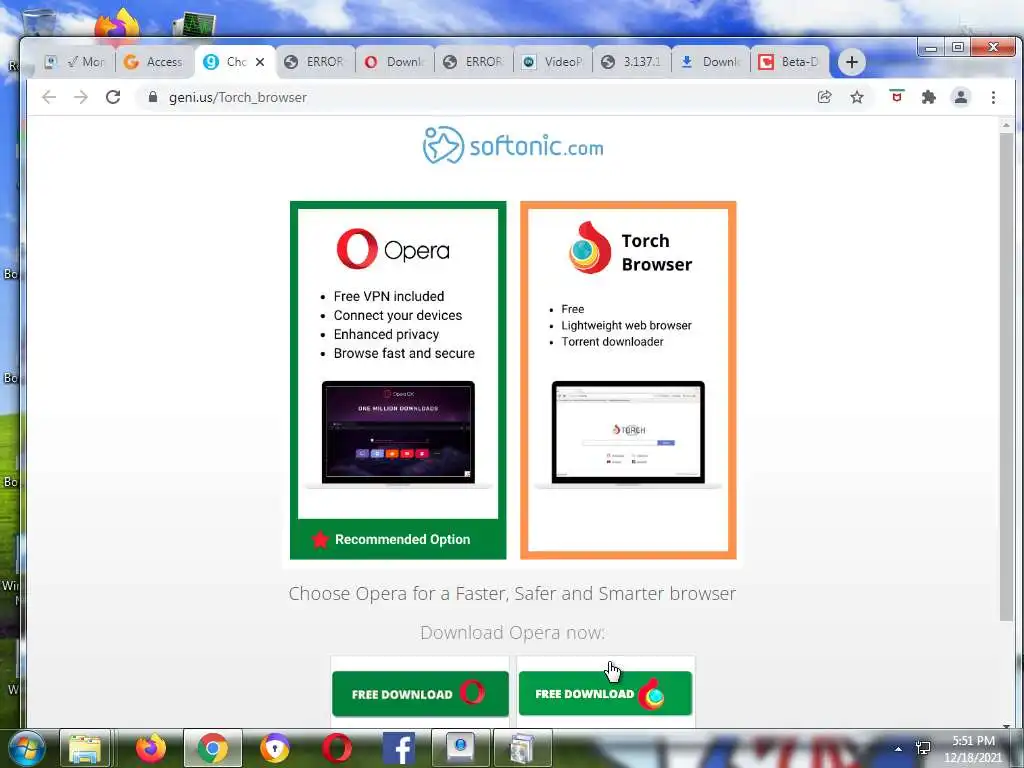Switch to the Opera Downl tab
This screenshot has width=1024, height=768.
tap(395, 62)
